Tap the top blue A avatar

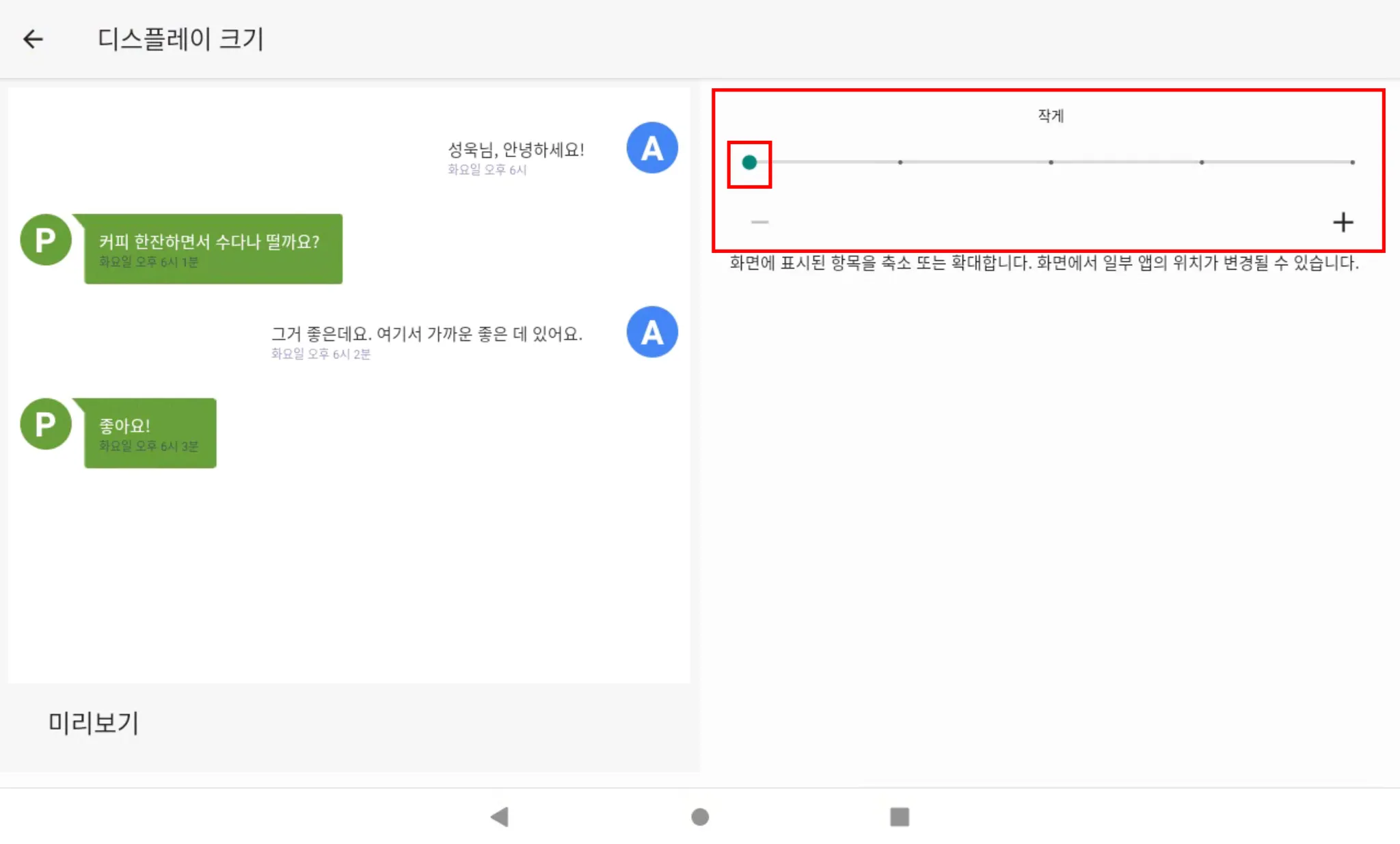(652, 148)
